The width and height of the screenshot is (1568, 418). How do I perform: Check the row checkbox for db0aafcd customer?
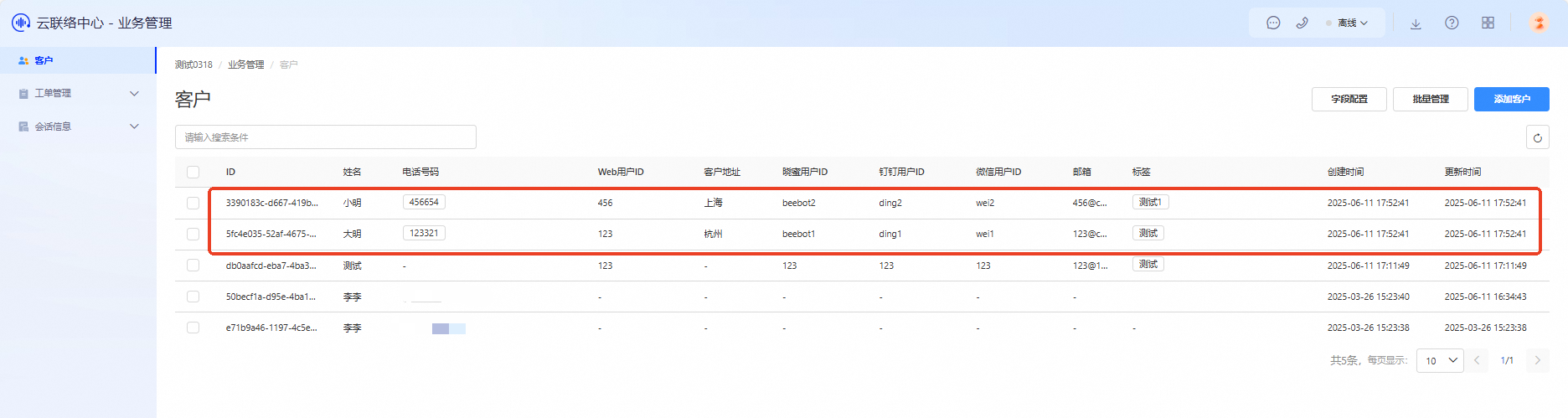tap(193, 265)
